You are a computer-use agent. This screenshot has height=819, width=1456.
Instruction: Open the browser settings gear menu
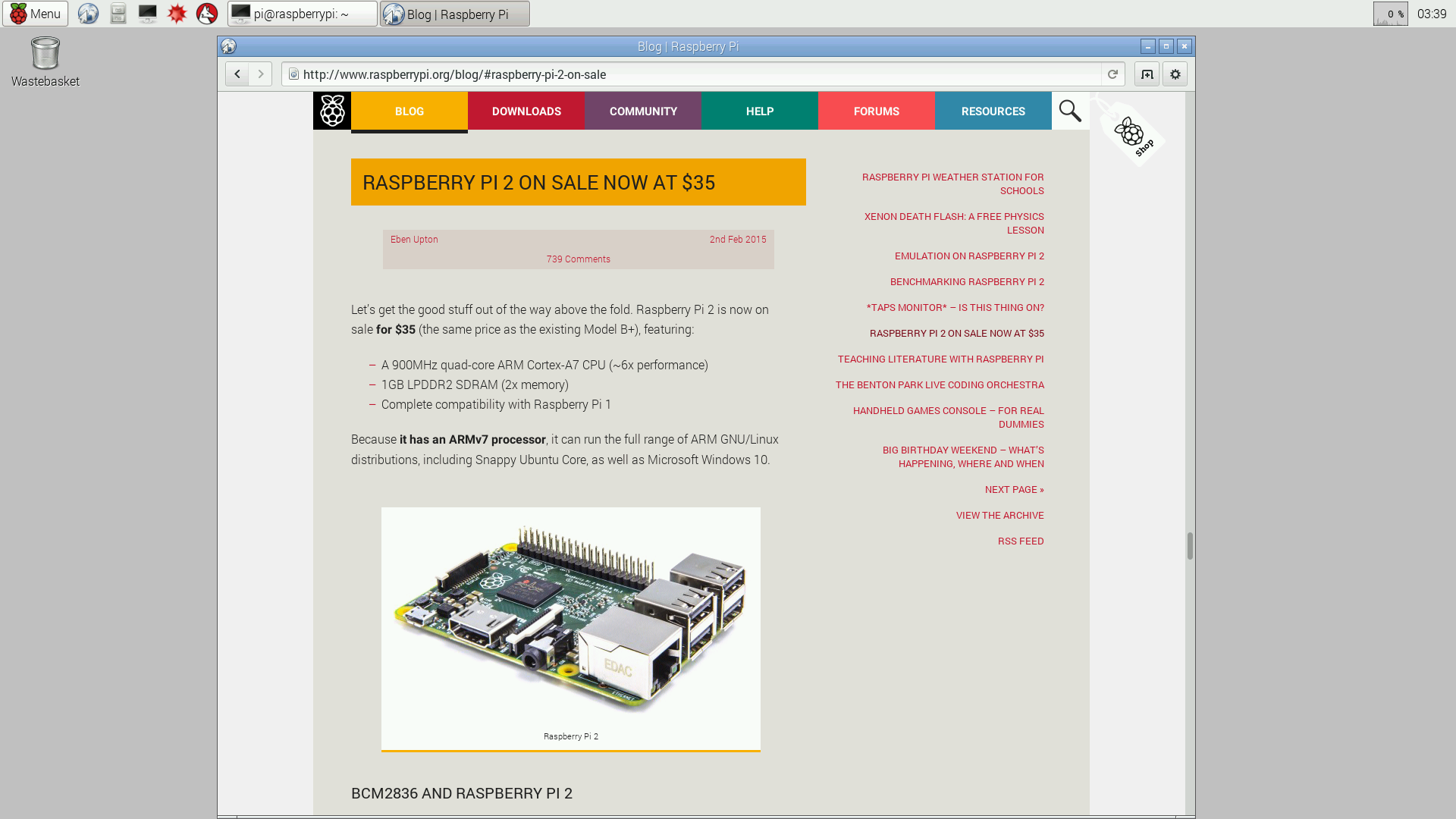(x=1175, y=74)
